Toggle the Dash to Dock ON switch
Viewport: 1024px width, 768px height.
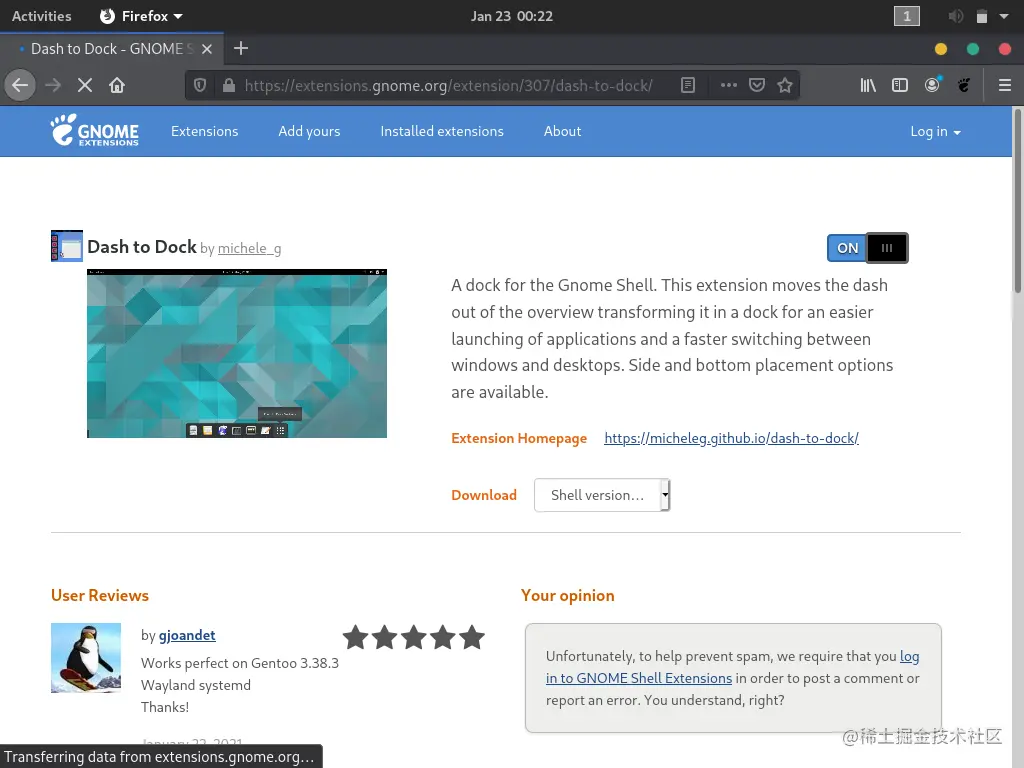tap(867, 248)
